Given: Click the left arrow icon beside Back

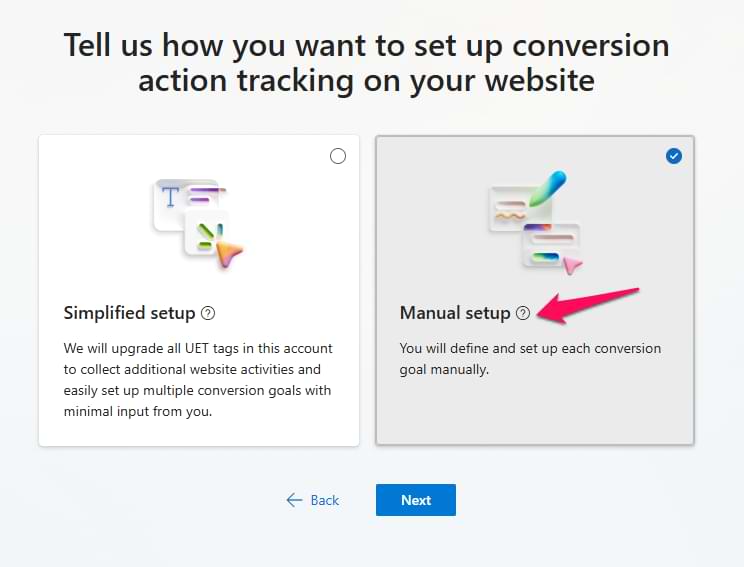Looking at the screenshot, I should (294, 500).
